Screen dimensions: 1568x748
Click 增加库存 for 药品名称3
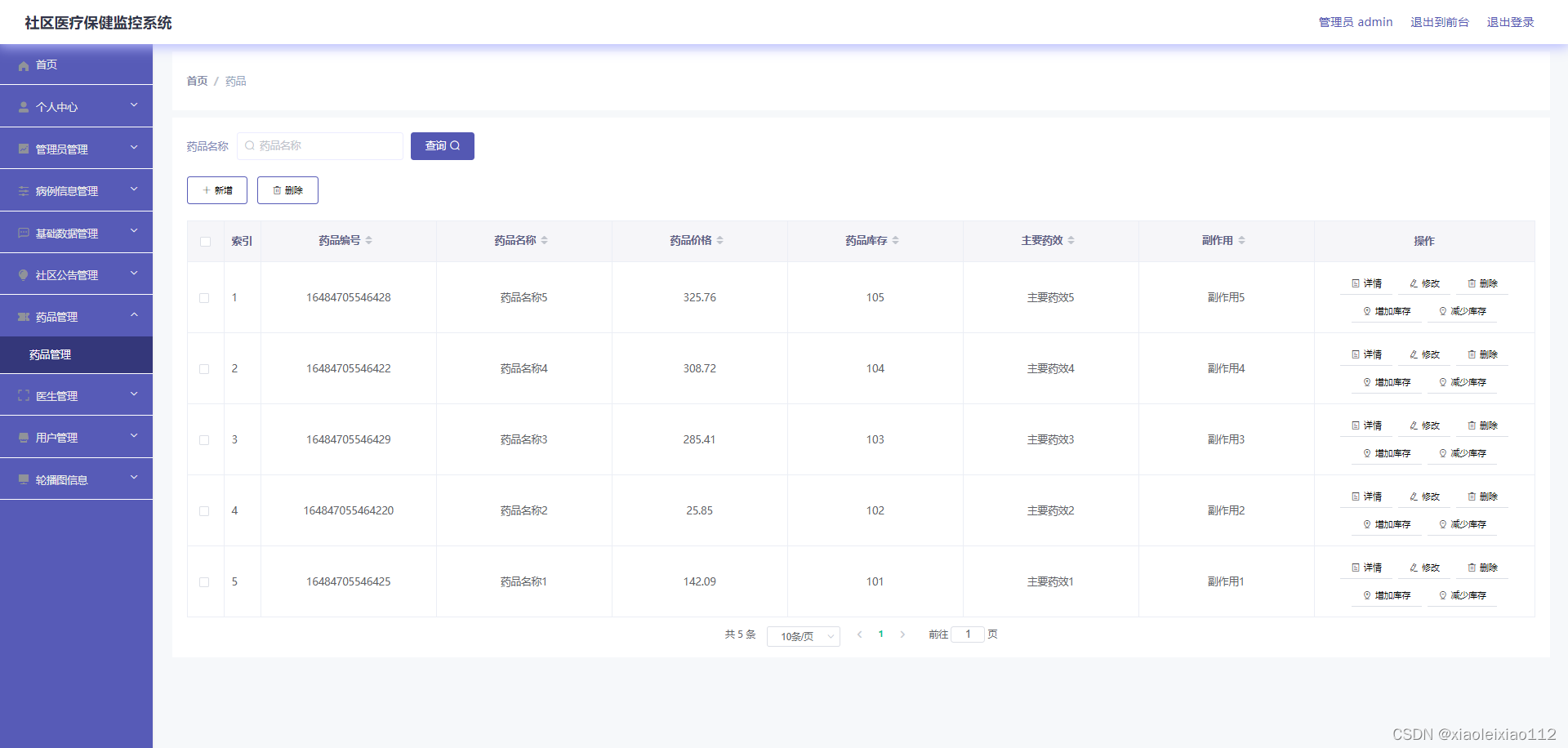click(1387, 453)
